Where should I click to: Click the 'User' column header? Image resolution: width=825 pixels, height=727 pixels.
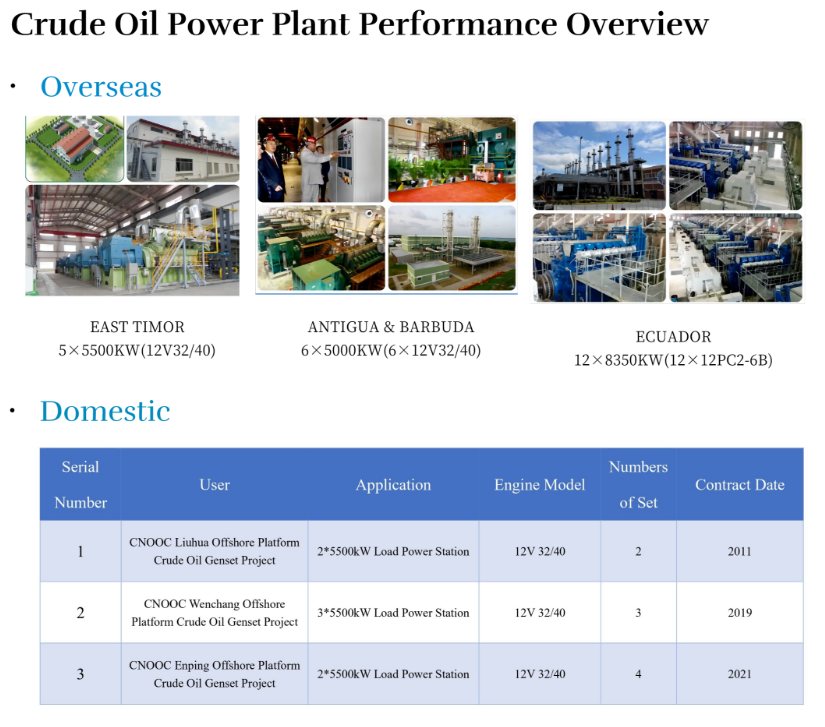click(x=215, y=484)
